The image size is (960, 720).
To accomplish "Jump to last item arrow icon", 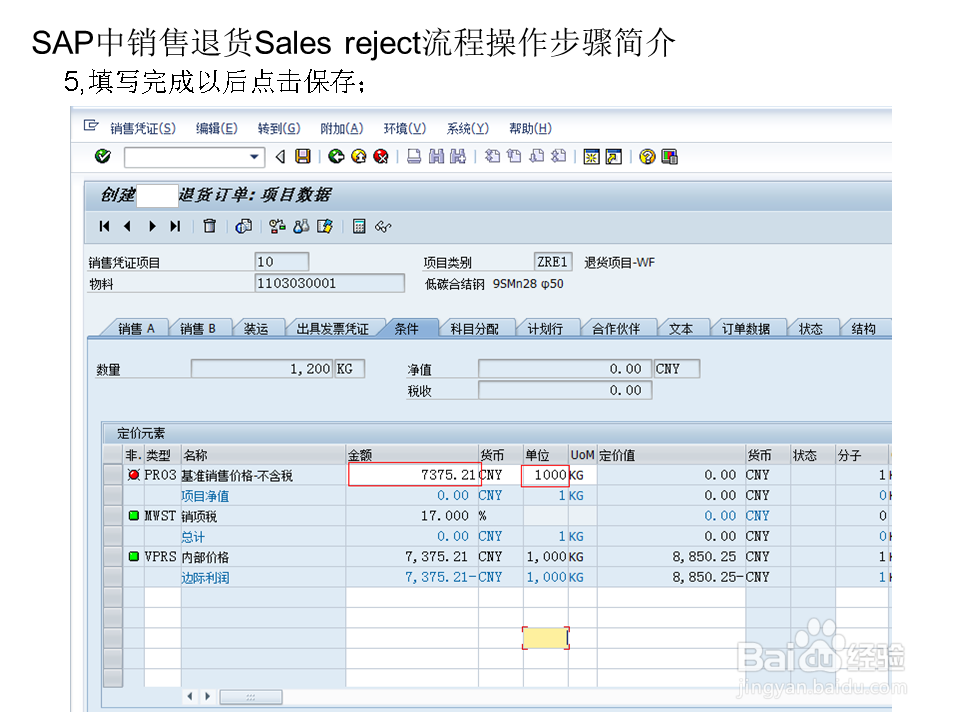I will [x=175, y=227].
